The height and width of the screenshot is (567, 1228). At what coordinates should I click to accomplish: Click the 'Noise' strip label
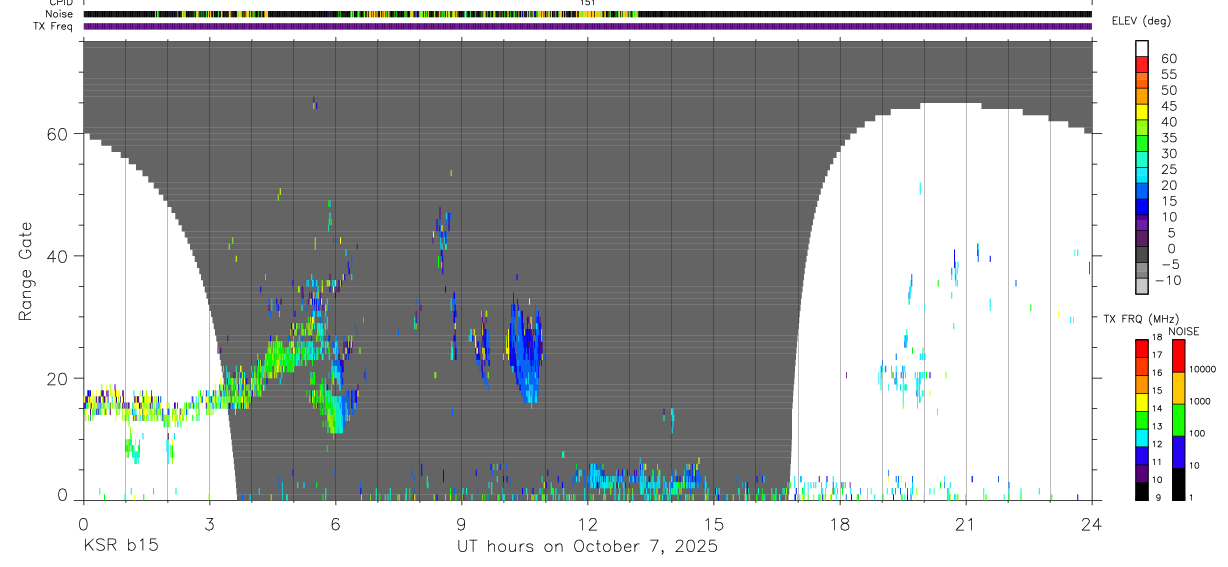pos(60,14)
